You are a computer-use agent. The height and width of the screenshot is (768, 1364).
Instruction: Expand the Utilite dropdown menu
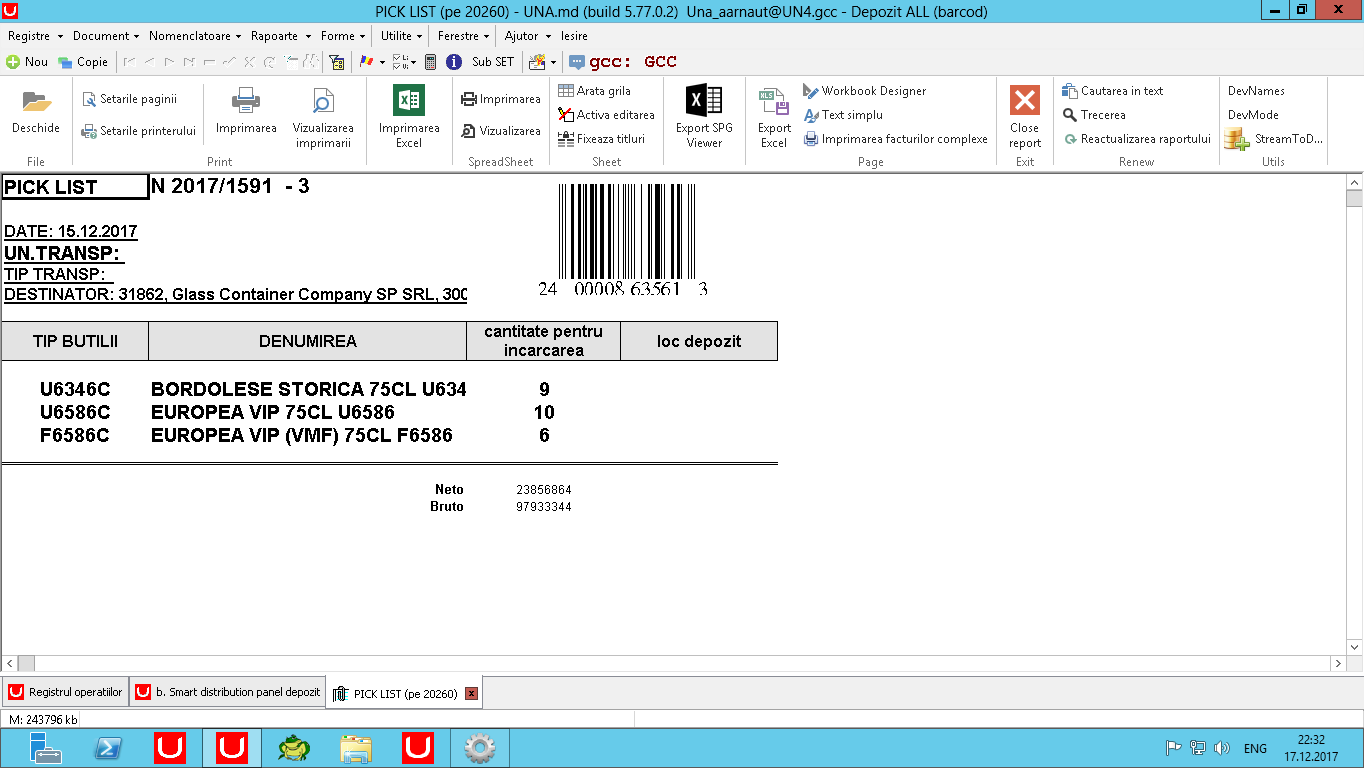pos(402,36)
